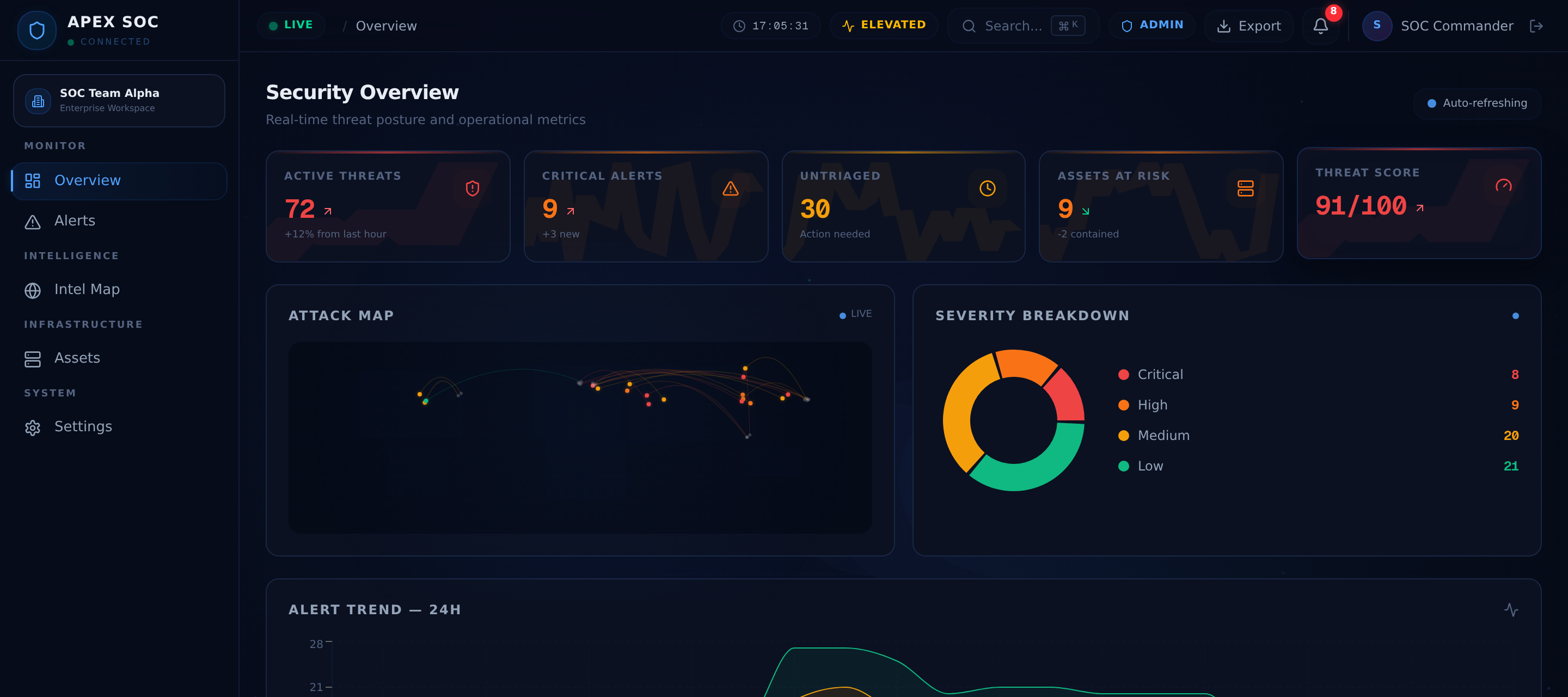Click the +12% from last hour text

tap(335, 234)
